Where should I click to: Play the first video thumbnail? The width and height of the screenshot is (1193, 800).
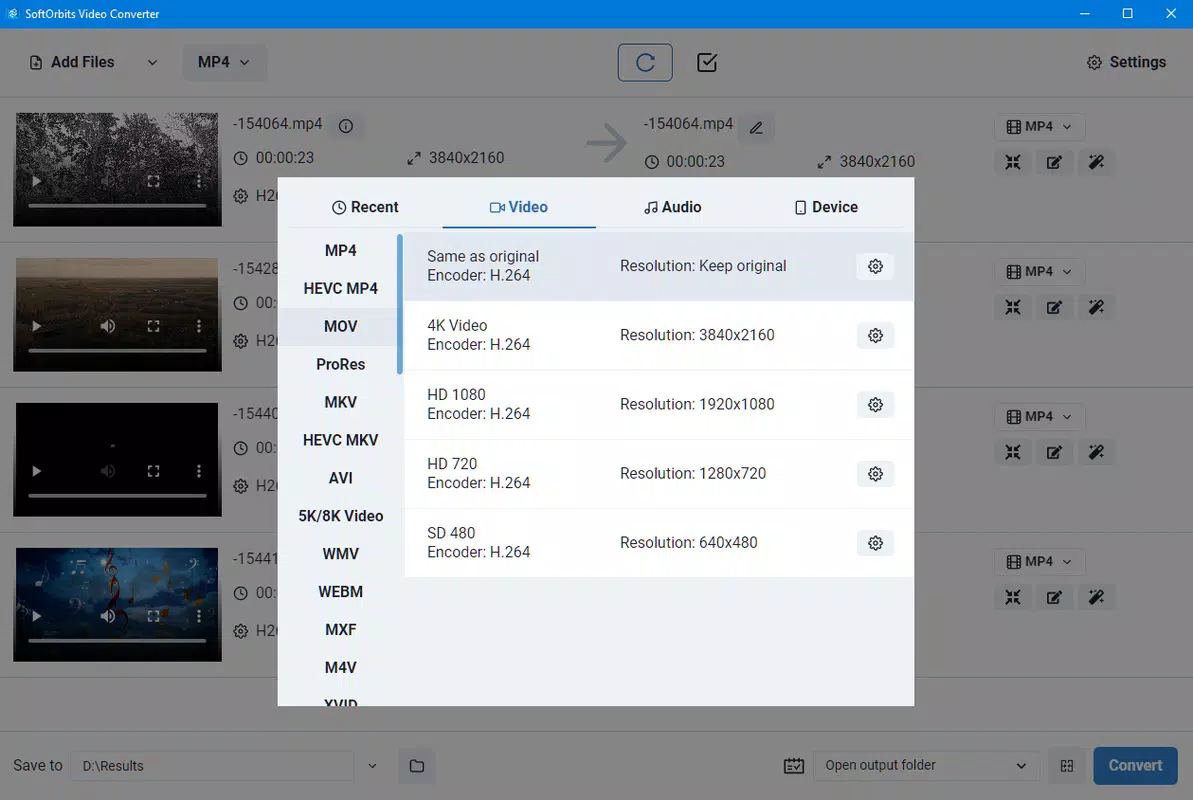(x=36, y=181)
